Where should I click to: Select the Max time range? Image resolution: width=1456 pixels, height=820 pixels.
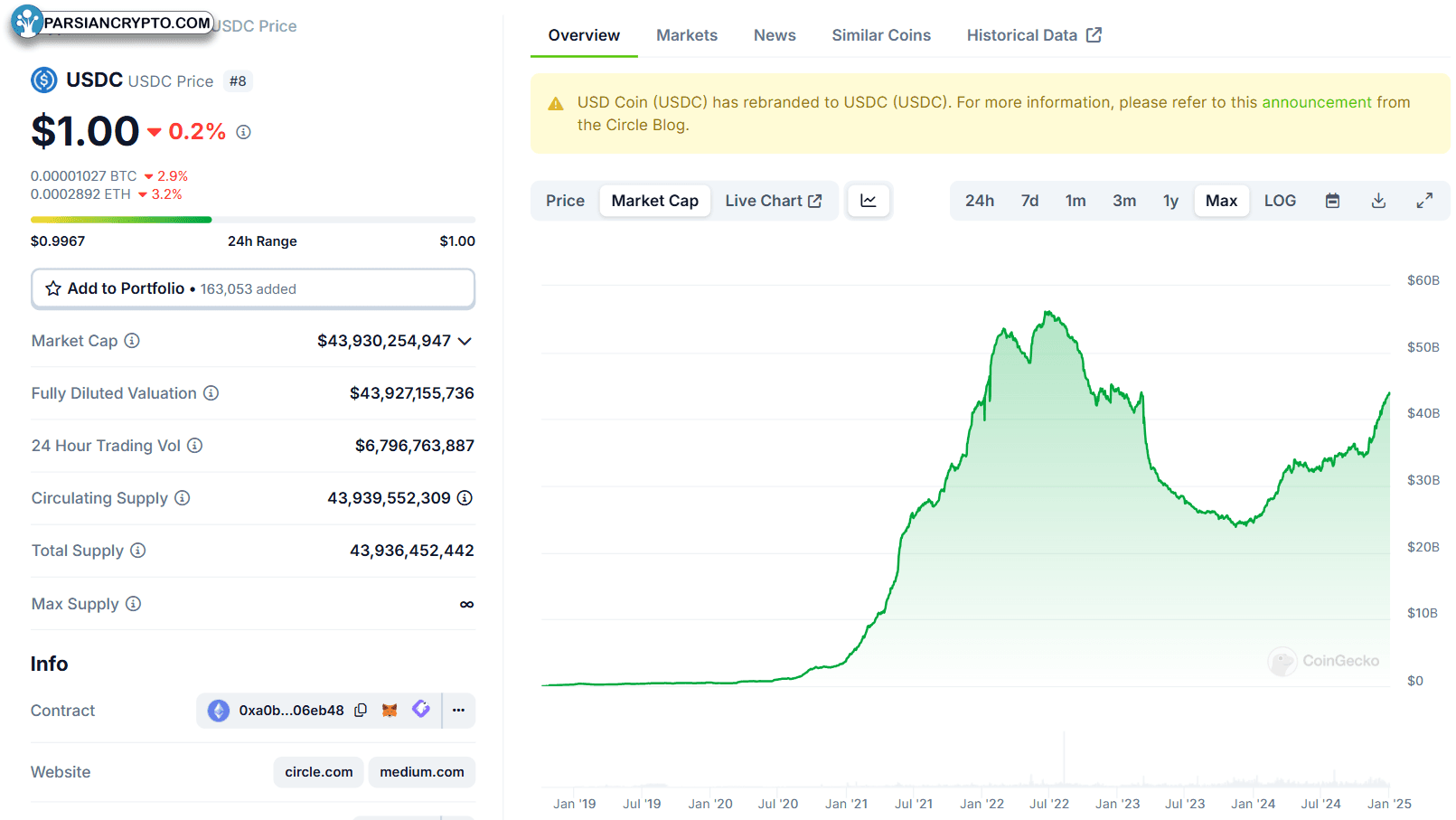click(x=1222, y=201)
